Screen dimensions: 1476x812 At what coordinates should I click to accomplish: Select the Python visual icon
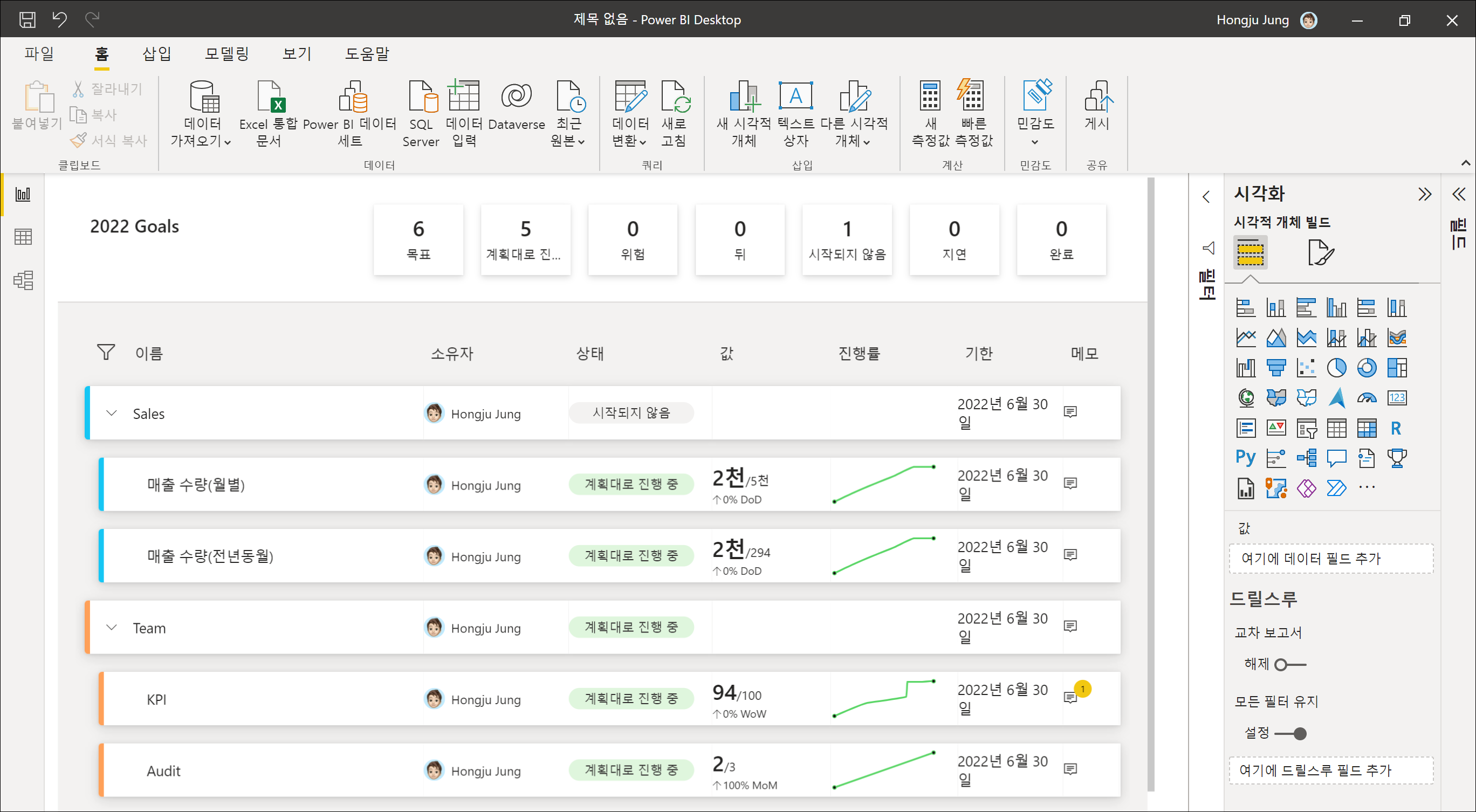point(1245,457)
